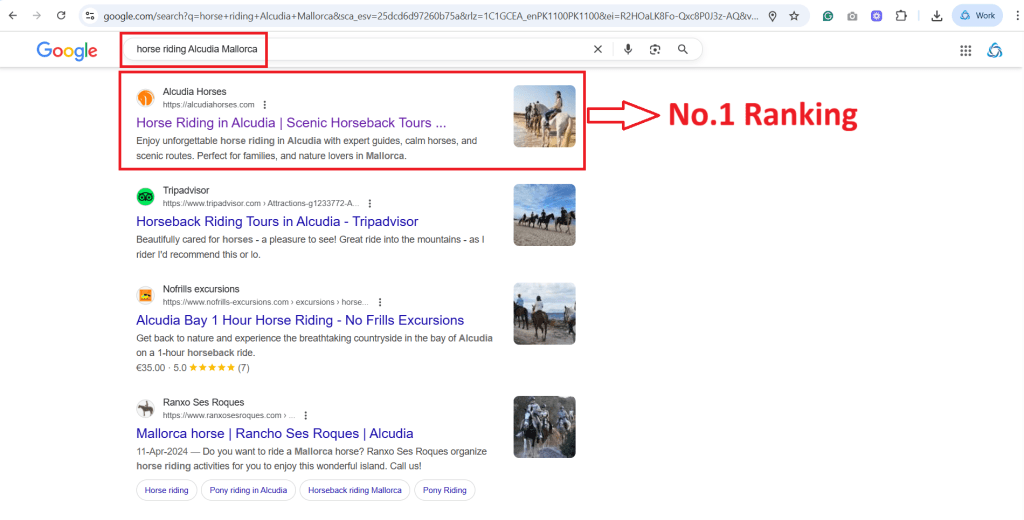Bookmark this page with star icon
This screenshot has width=1024, height=520.
click(794, 16)
